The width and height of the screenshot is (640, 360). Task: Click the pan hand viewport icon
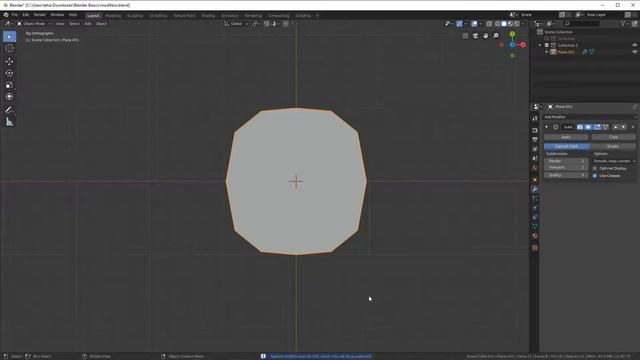click(485, 36)
